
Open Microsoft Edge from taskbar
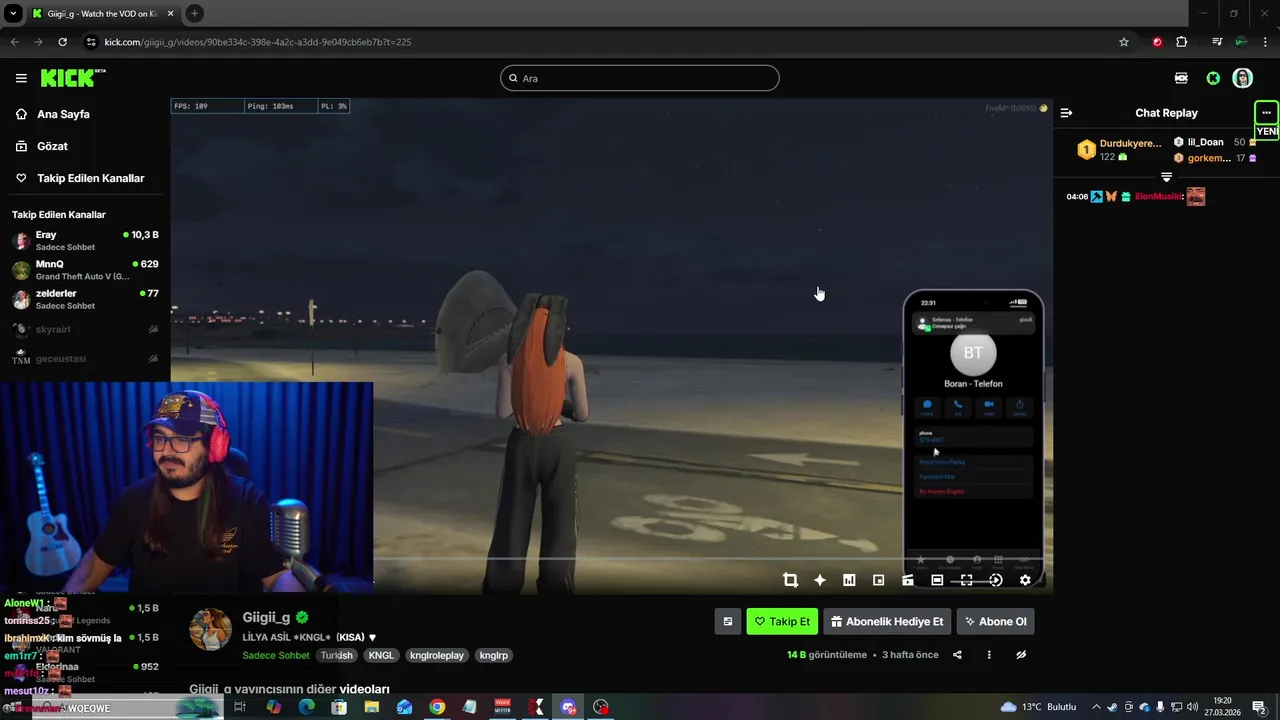click(306, 707)
